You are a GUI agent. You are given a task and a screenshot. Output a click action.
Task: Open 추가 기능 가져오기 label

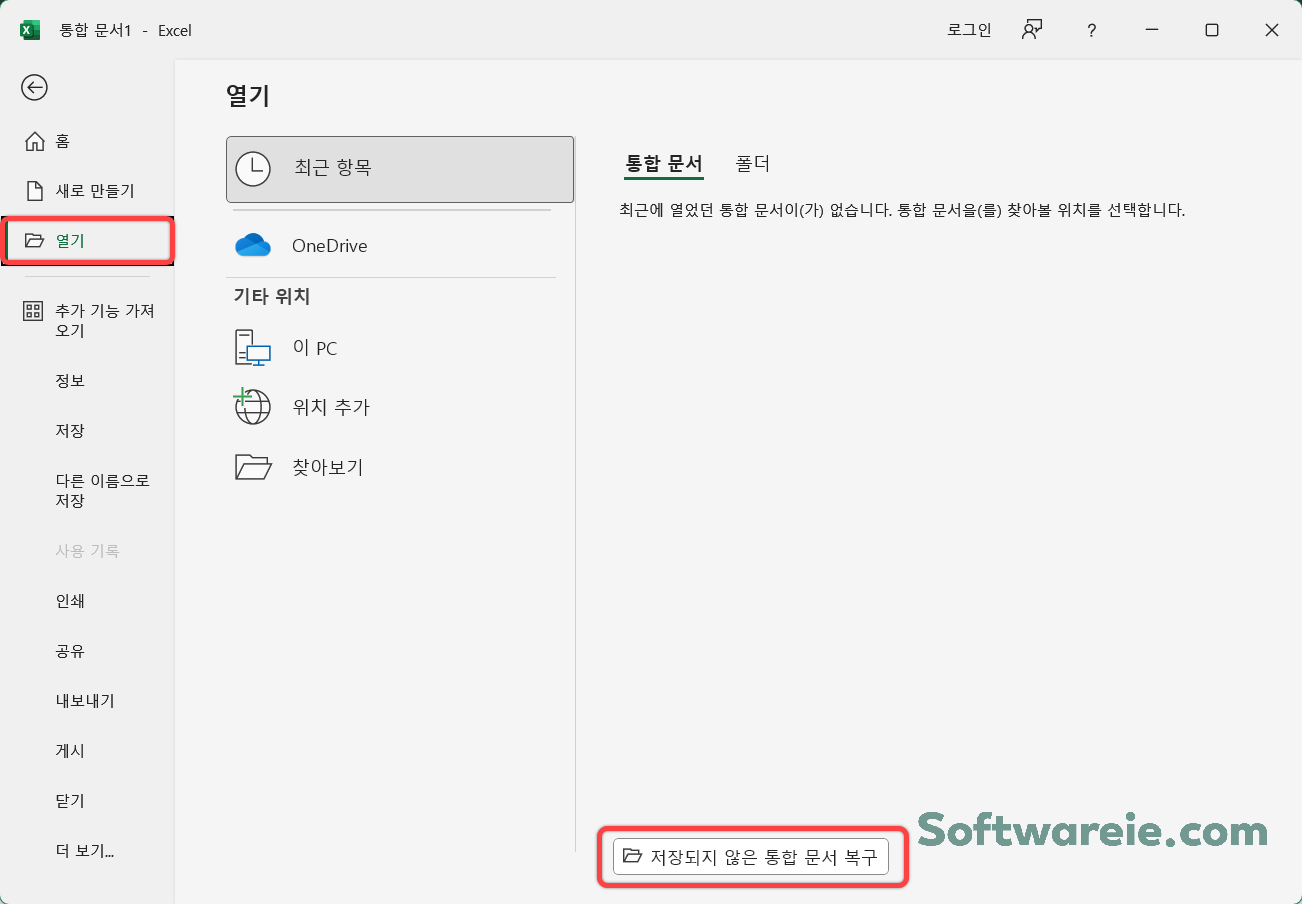tap(105, 321)
